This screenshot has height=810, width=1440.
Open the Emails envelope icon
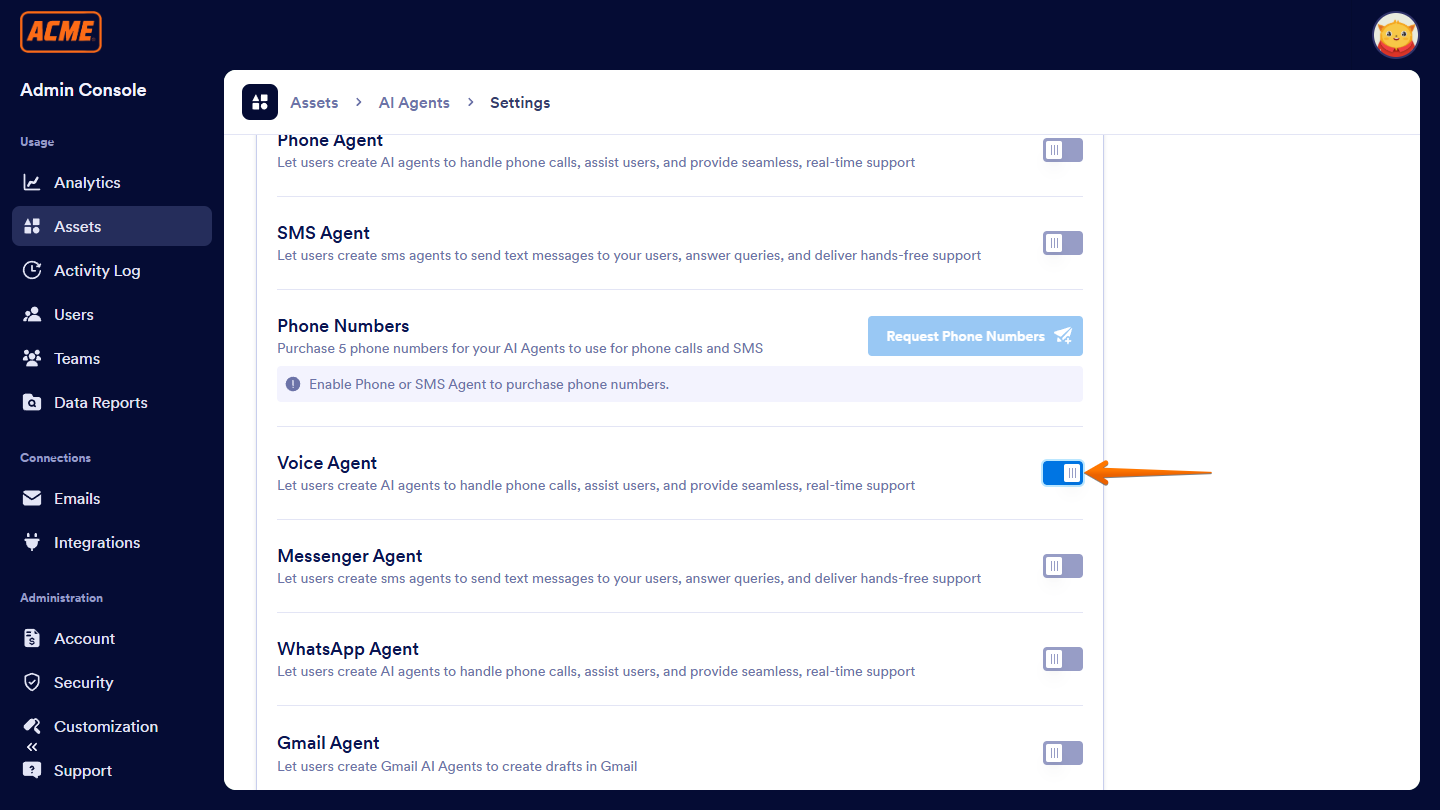[x=33, y=498]
